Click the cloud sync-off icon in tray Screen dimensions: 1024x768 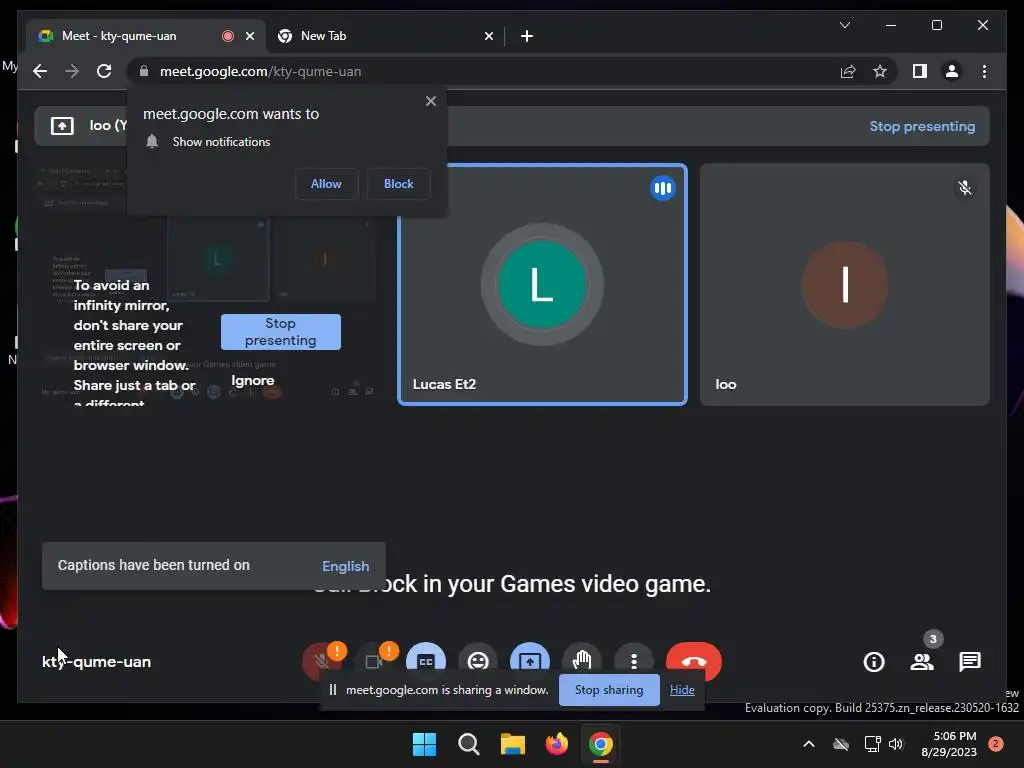click(841, 744)
